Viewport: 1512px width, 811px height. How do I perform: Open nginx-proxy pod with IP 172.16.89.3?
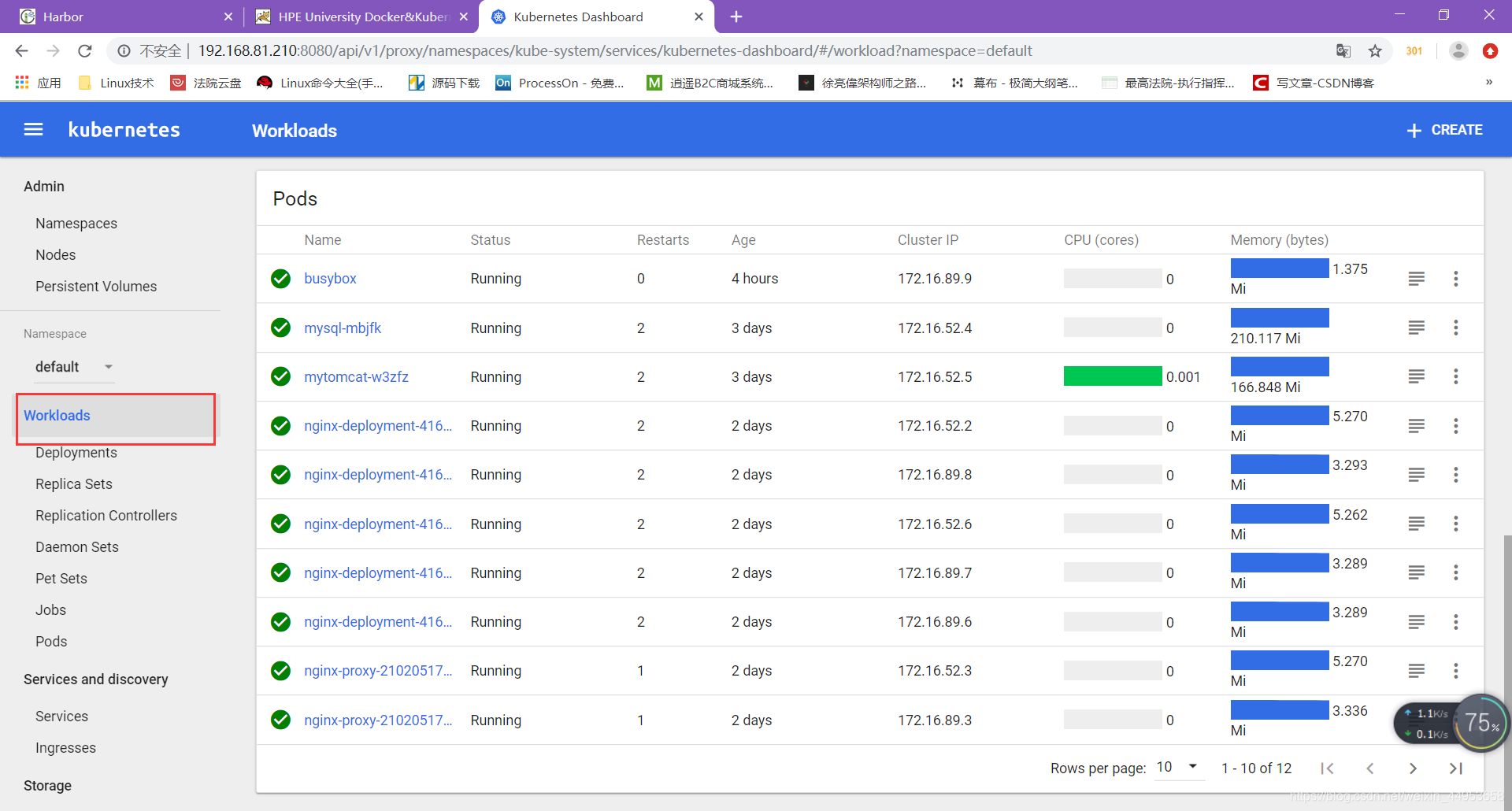coord(378,720)
